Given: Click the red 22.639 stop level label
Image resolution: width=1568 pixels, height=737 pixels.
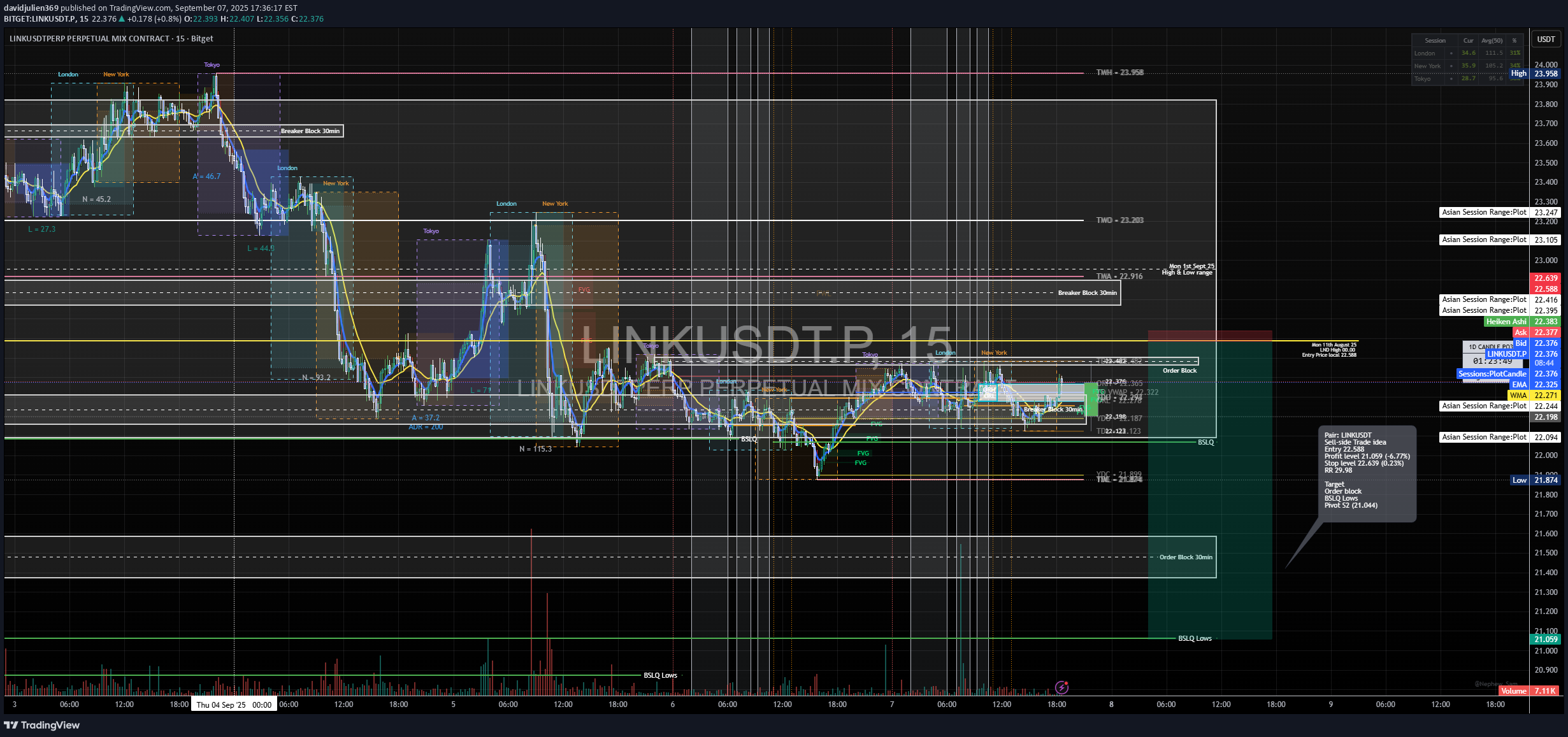Looking at the screenshot, I should pyautogui.click(x=1545, y=278).
